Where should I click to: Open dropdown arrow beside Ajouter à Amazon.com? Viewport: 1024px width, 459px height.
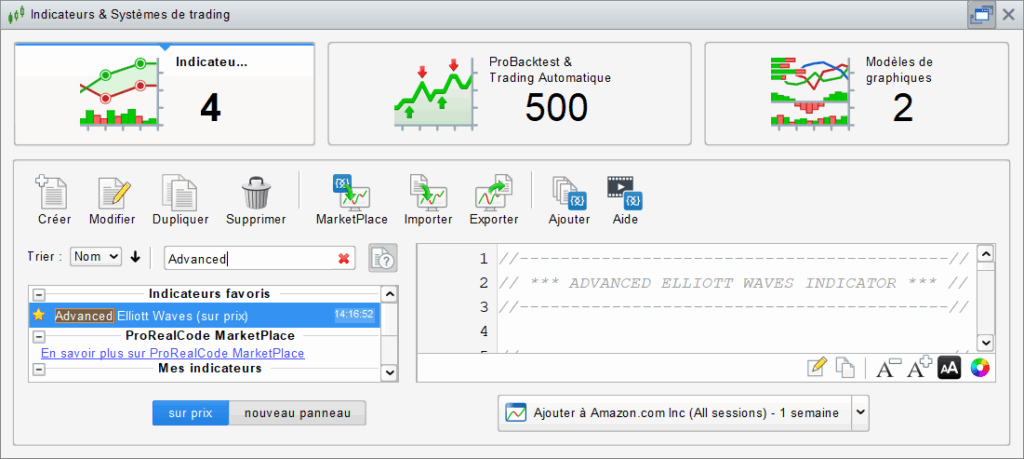click(861, 412)
